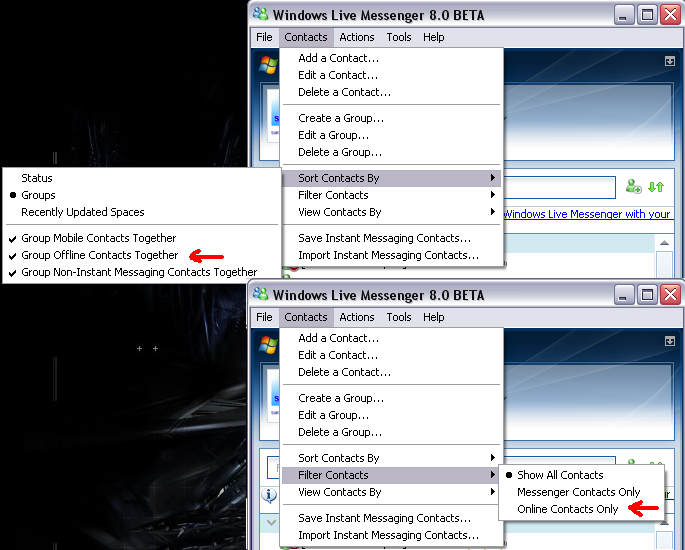
Task: Select Show All Contacts filter
Action: pos(581,475)
